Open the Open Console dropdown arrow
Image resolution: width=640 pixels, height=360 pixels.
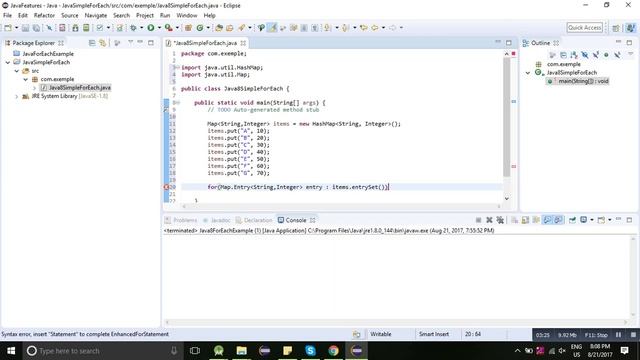(x=609, y=220)
